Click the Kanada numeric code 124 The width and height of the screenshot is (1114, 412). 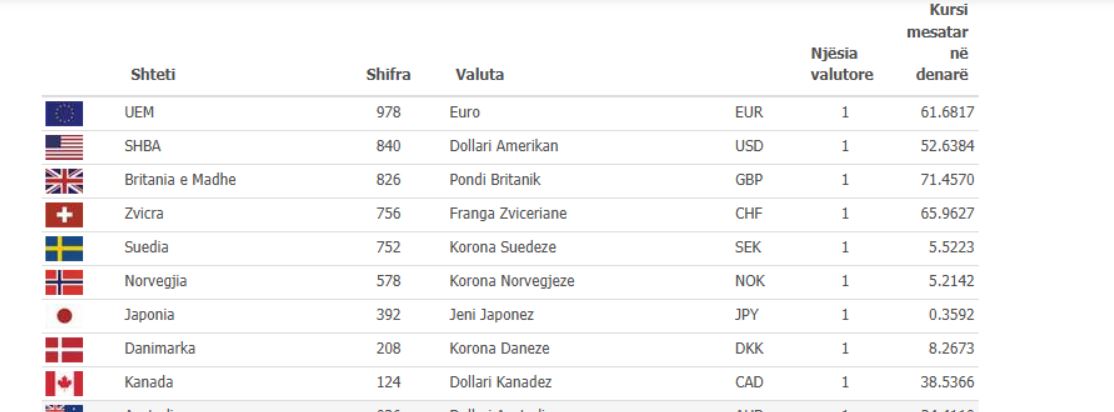click(x=388, y=383)
